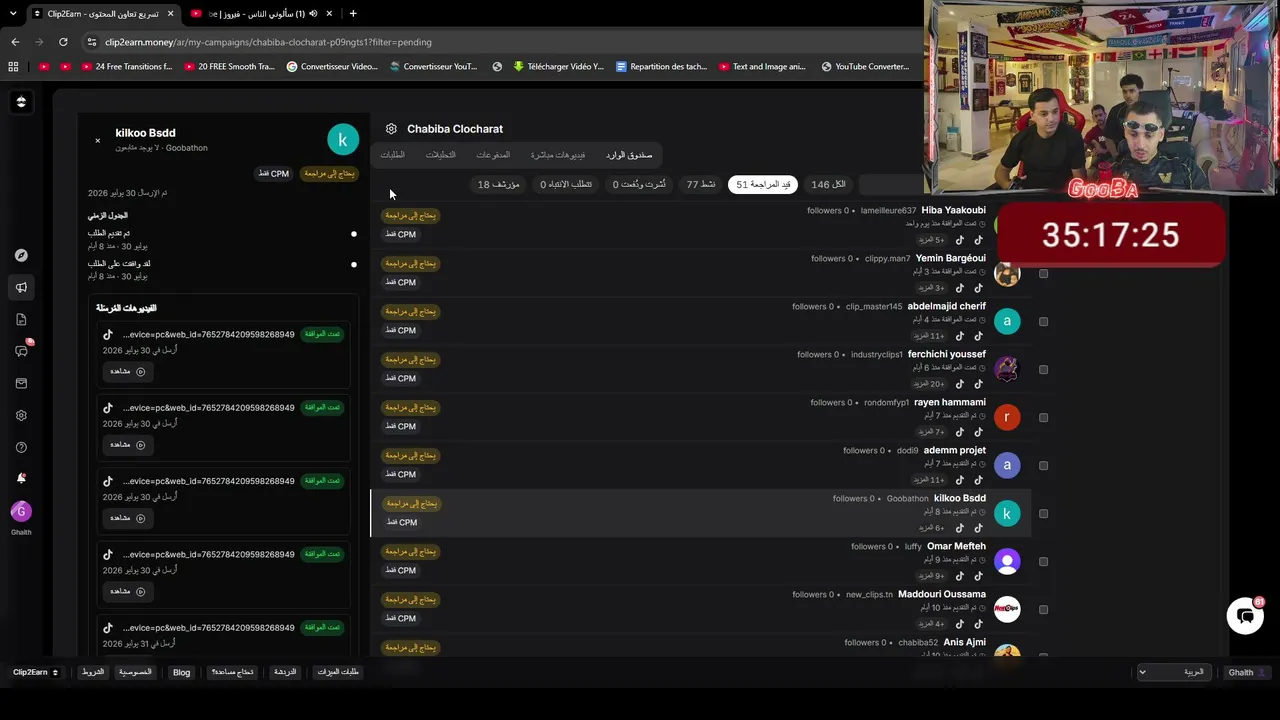Open the Blog link in the footer
Image resolution: width=1280 pixels, height=720 pixels.
(x=181, y=672)
